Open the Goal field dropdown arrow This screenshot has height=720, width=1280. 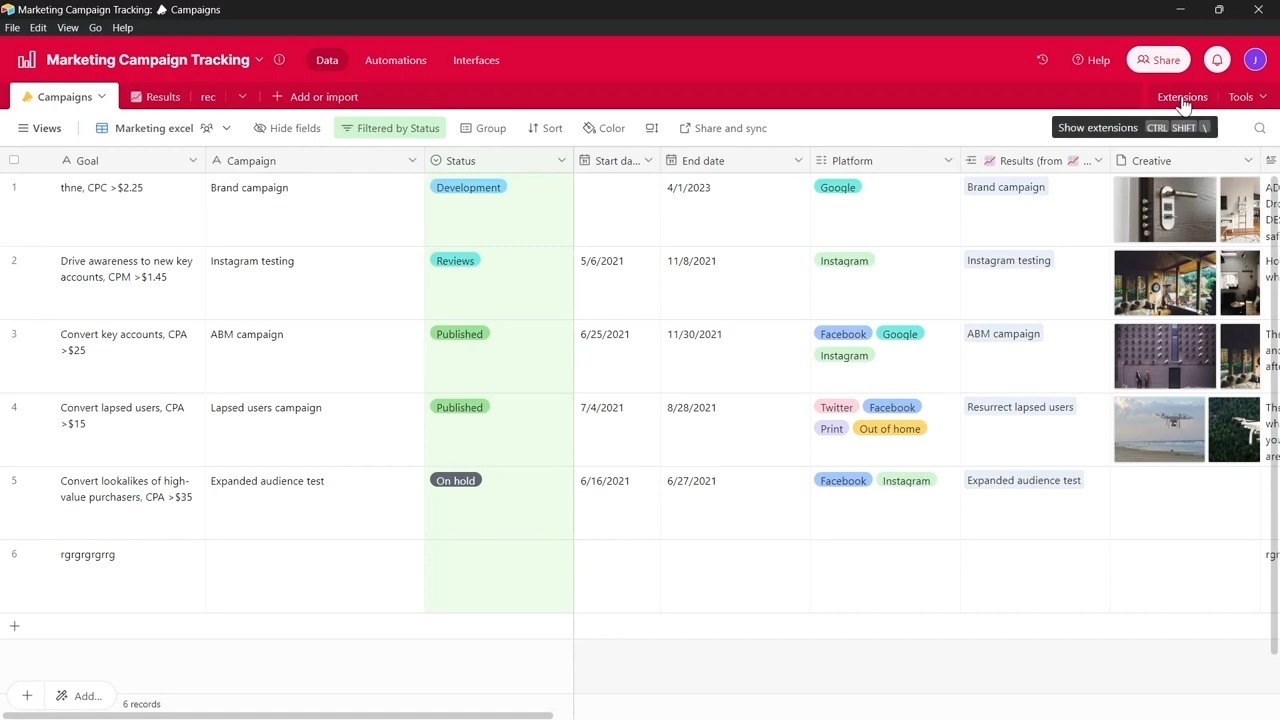pos(193,161)
